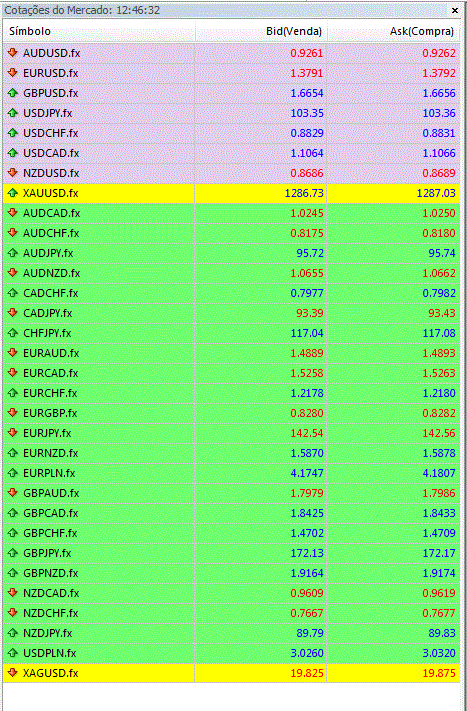Click XAUUSD.fx bid value 1286.73

click(x=304, y=193)
